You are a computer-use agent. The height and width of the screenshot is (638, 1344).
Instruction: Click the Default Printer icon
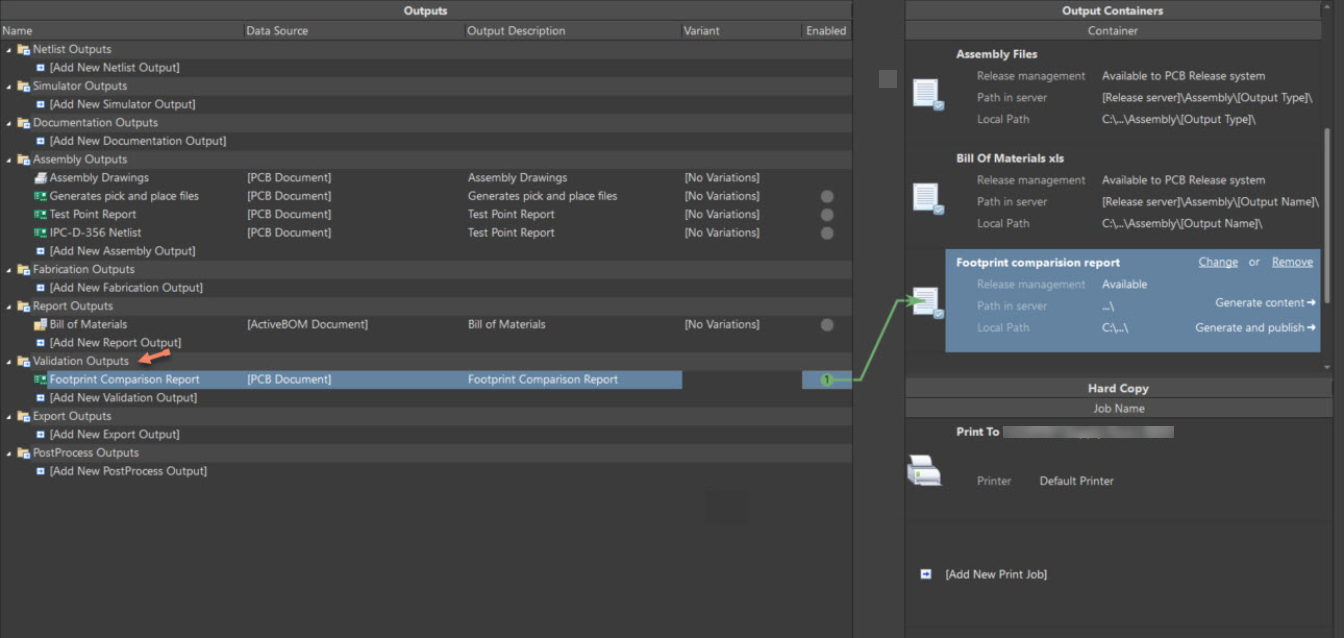(924, 470)
